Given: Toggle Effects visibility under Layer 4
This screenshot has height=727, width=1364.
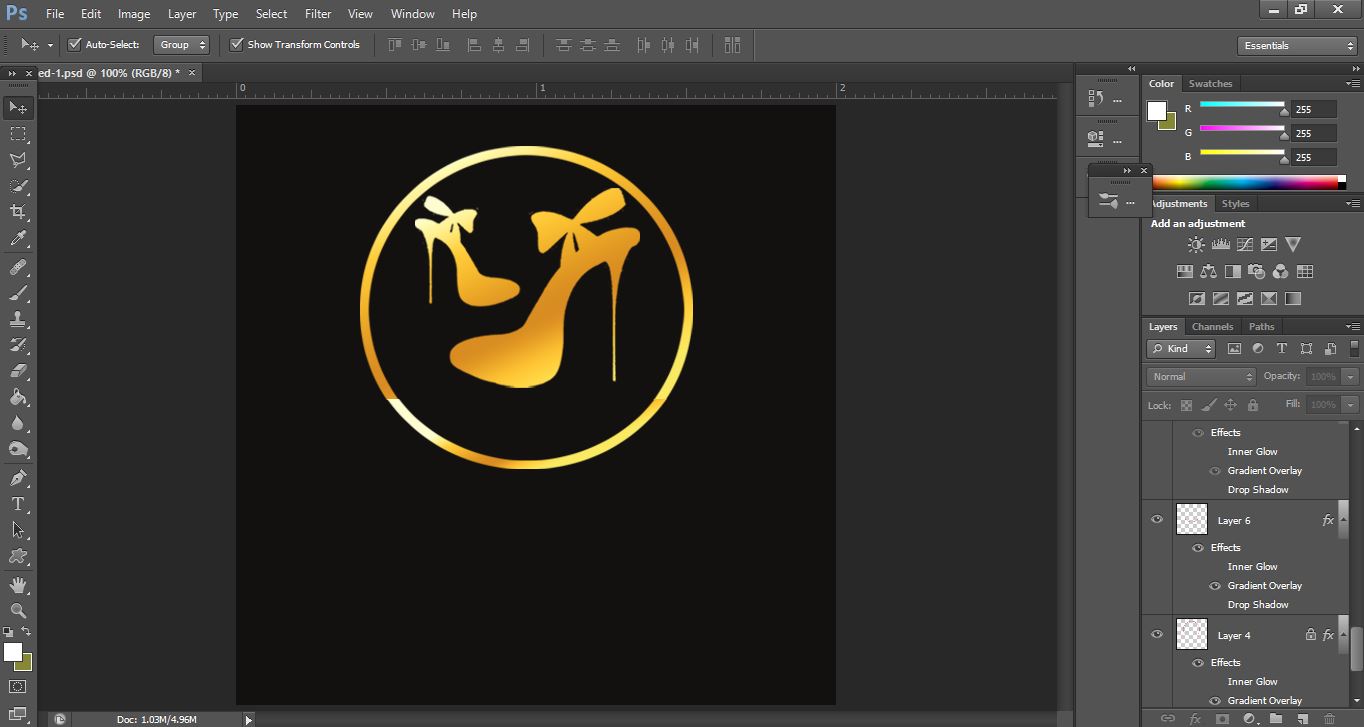Looking at the screenshot, I should coord(1197,663).
